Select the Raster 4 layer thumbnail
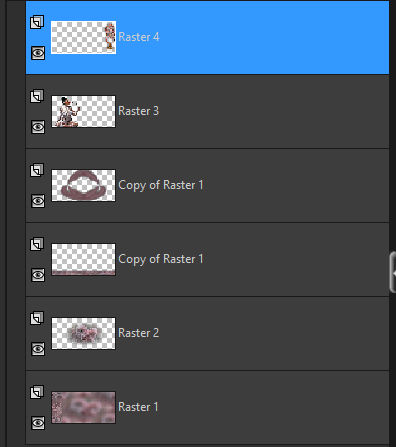 coord(83,37)
